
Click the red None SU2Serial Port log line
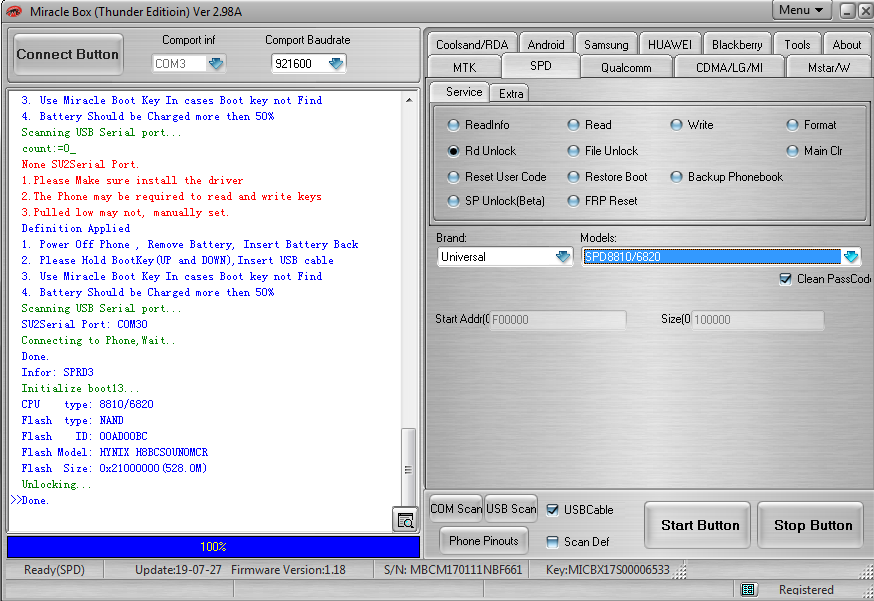point(80,164)
